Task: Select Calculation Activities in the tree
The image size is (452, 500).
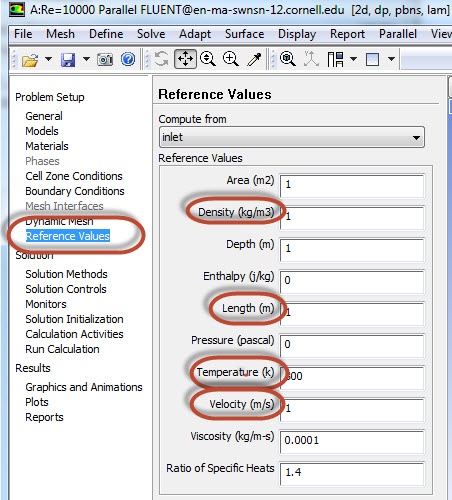Action: (74, 334)
